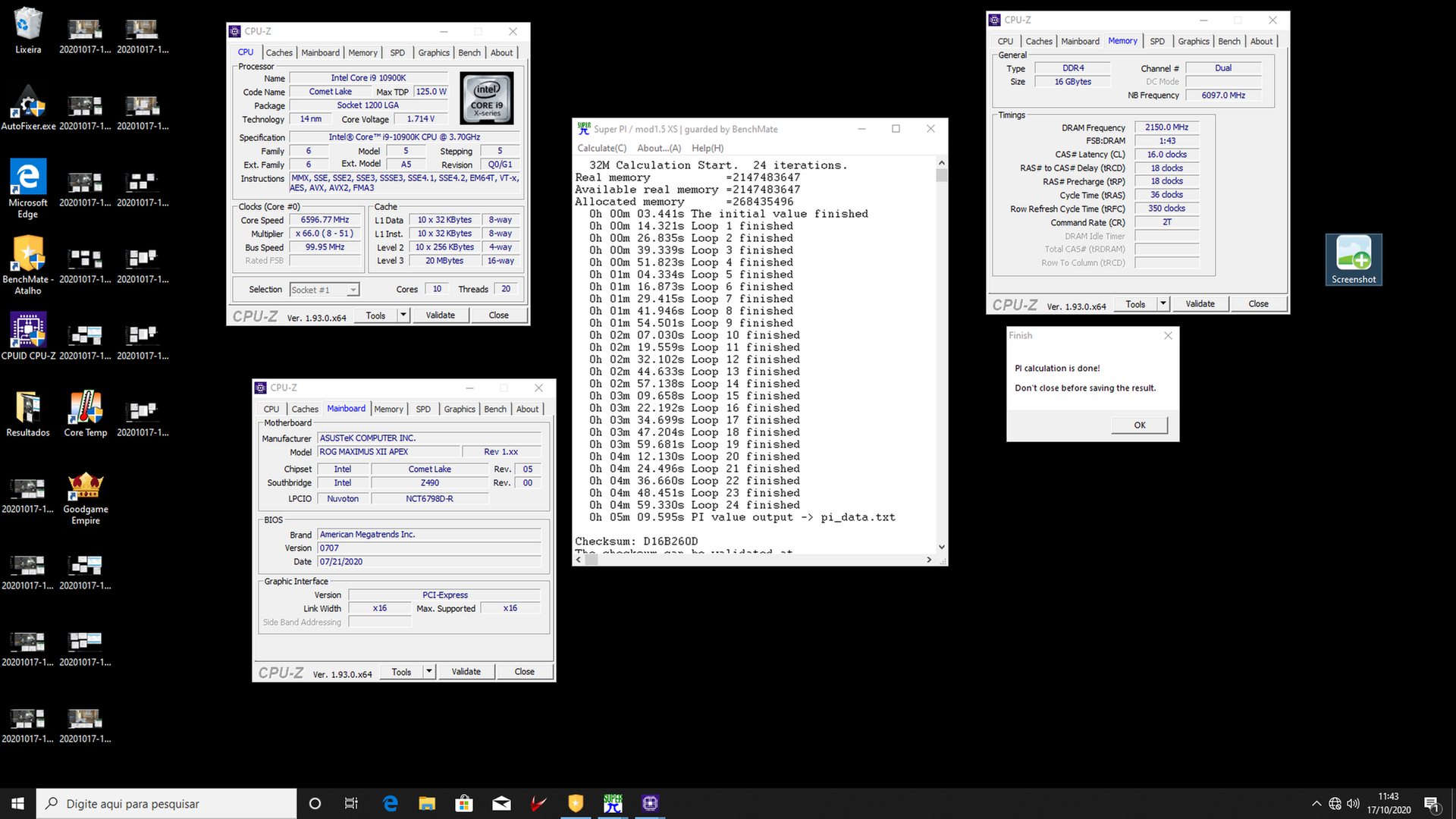The width and height of the screenshot is (1456, 819).
Task: Switch to BenchMate shield taskbar icon
Action: (x=576, y=804)
